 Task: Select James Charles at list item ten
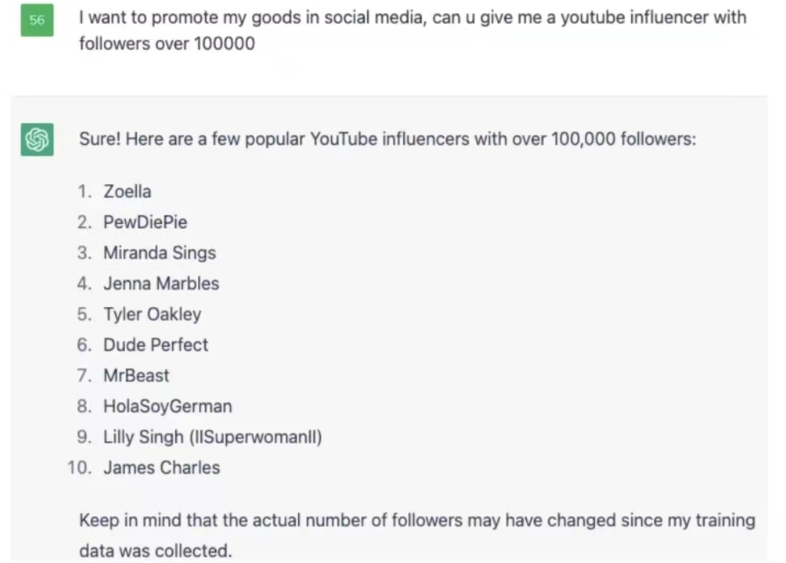(x=161, y=467)
